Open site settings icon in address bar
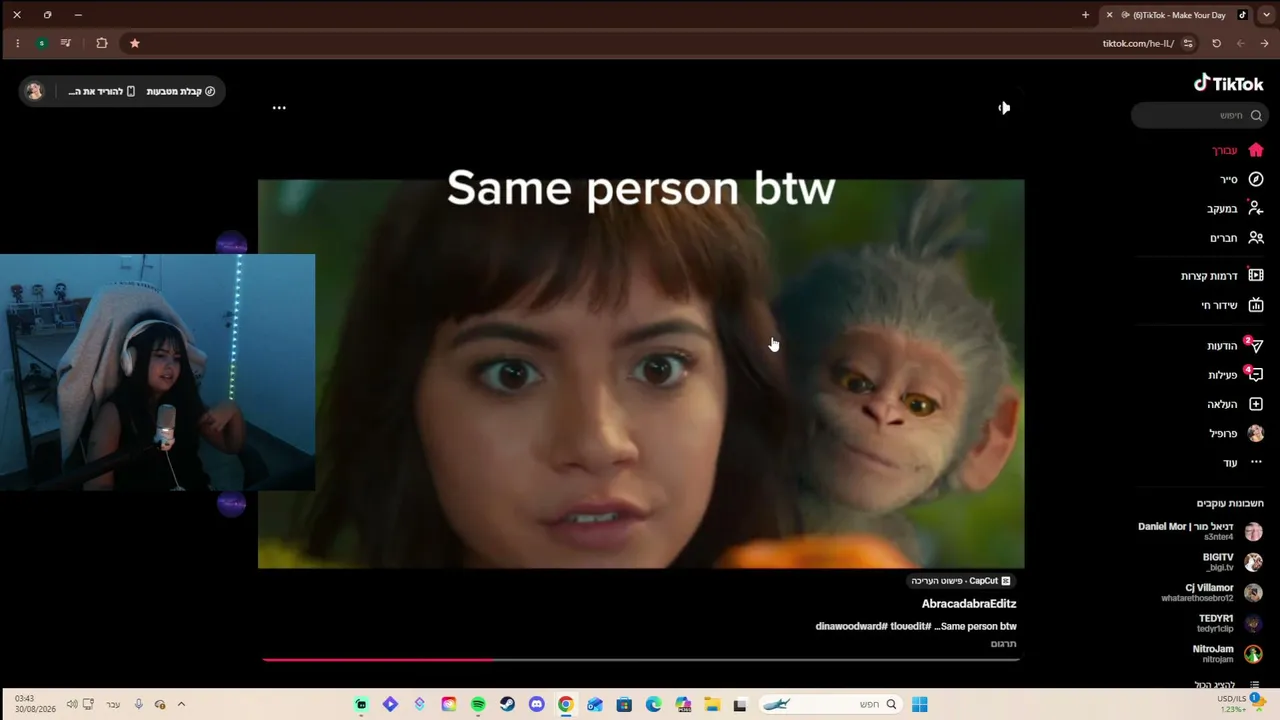 click(1188, 43)
